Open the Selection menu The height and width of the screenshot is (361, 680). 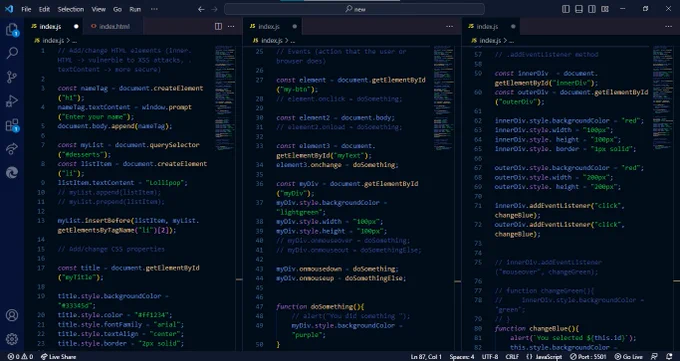click(x=71, y=9)
